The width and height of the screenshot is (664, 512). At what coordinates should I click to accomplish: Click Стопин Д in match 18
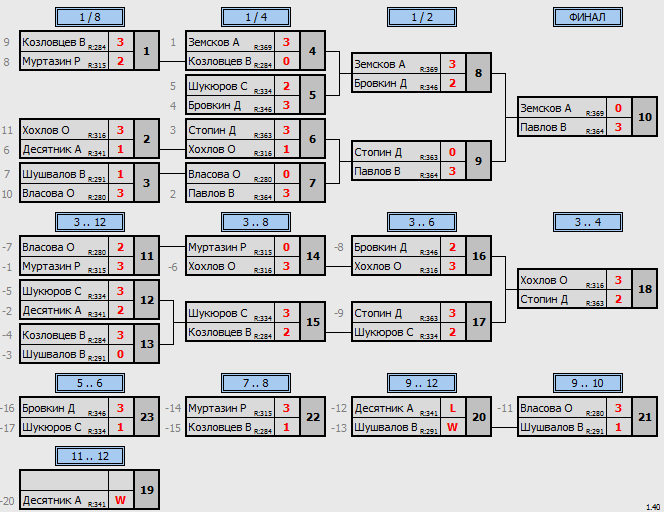[x=544, y=299]
